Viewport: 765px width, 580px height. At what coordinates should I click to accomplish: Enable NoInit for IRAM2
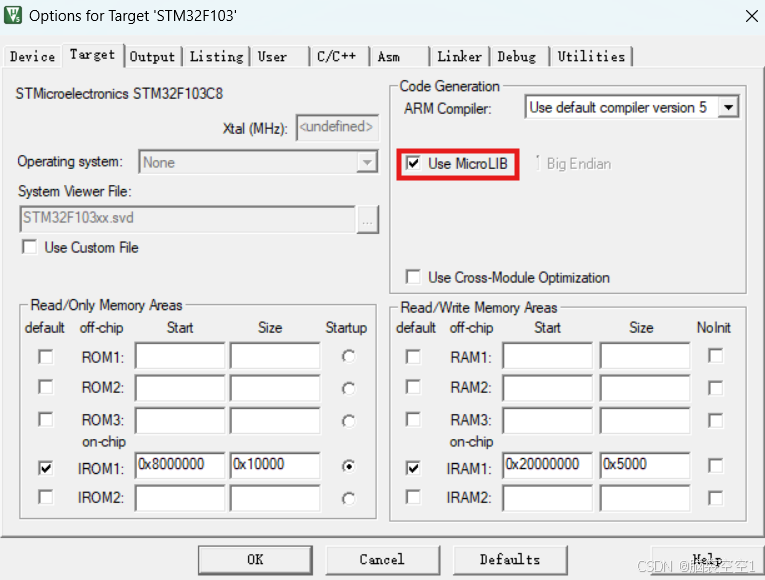(x=715, y=498)
